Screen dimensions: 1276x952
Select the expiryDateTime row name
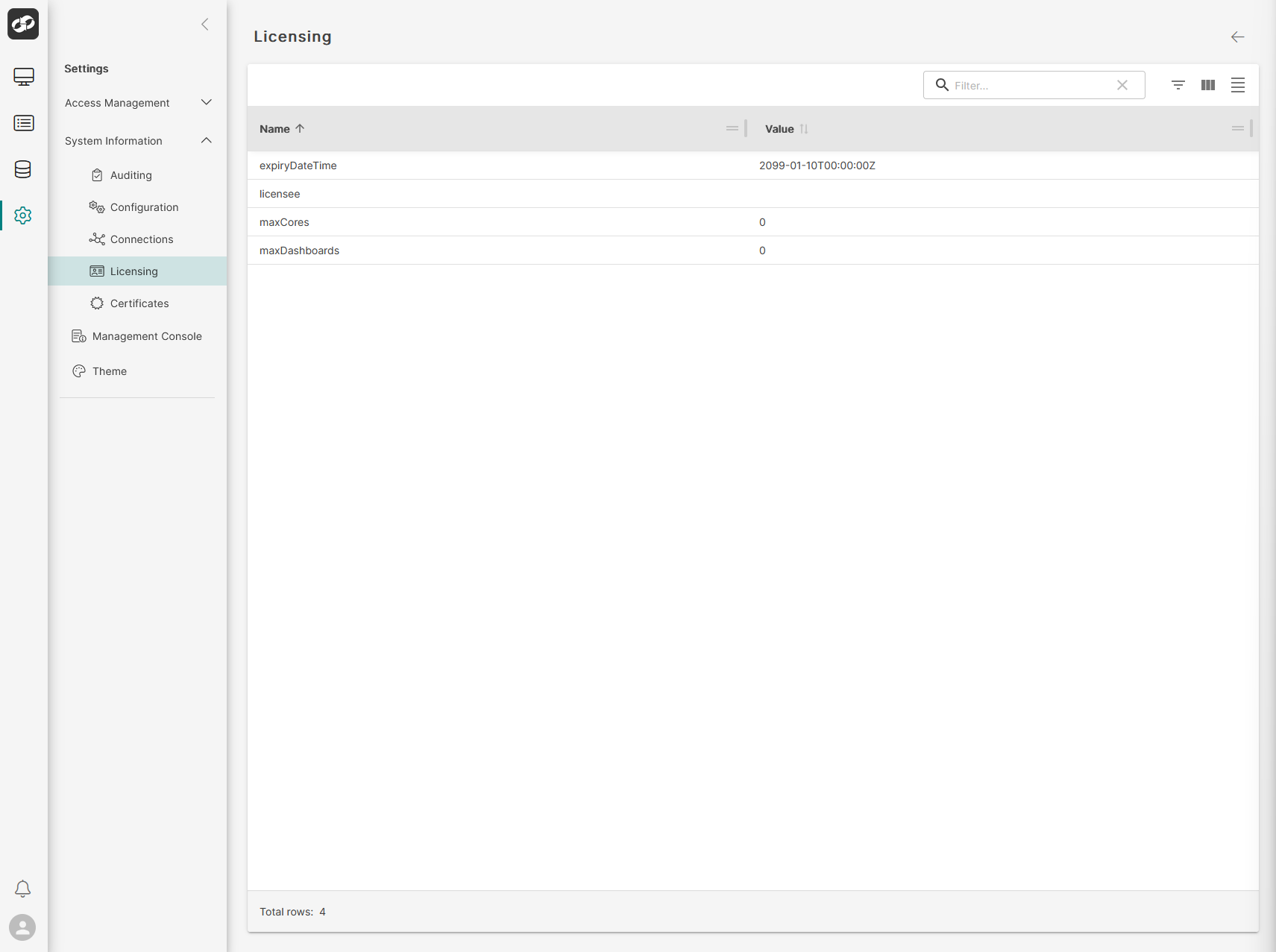coord(298,166)
